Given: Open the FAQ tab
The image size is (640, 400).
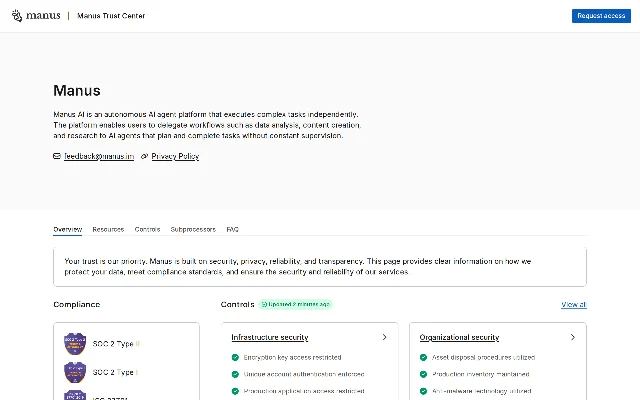Looking at the screenshot, I should 233,229.
